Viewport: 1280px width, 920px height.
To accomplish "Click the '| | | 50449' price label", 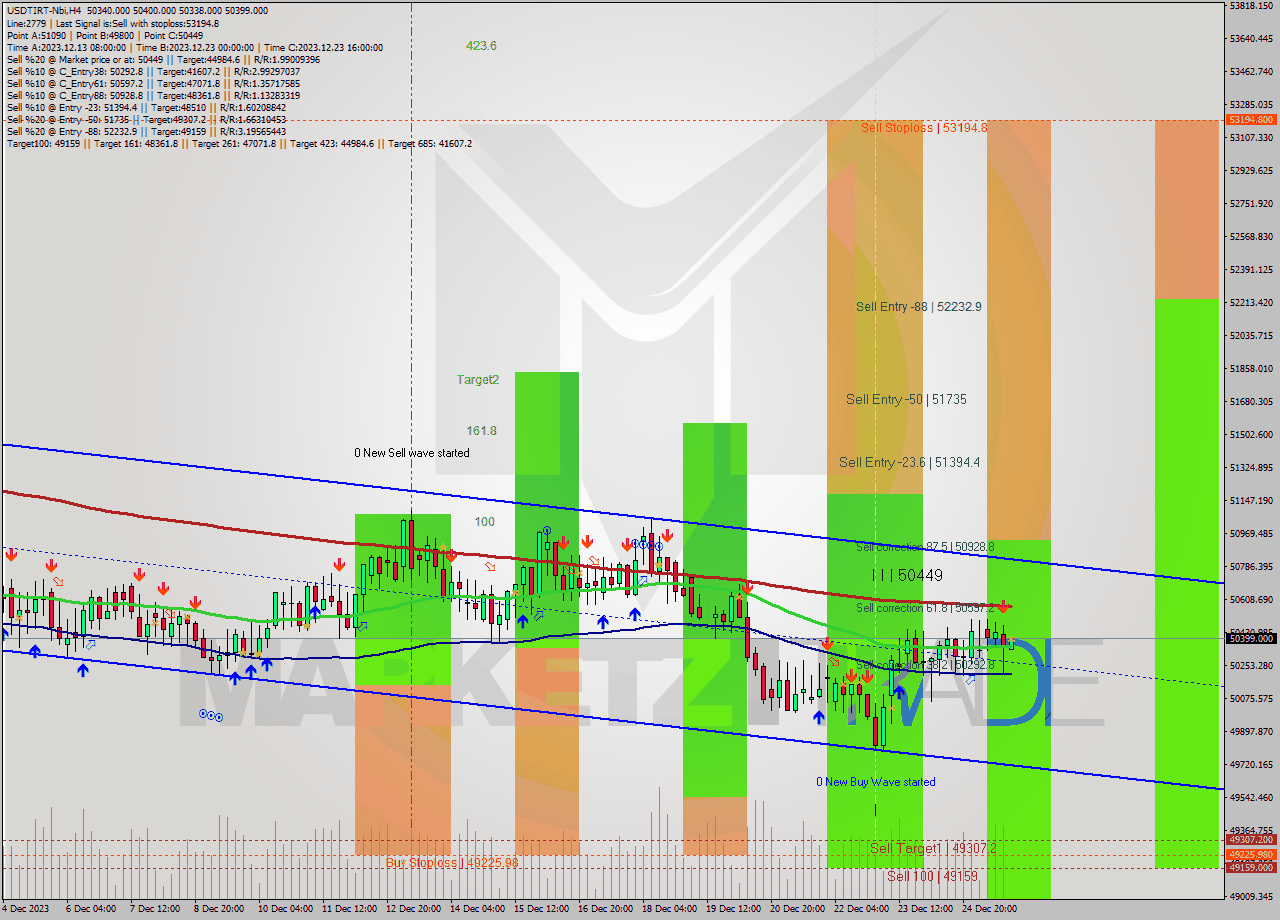I will click(907, 576).
